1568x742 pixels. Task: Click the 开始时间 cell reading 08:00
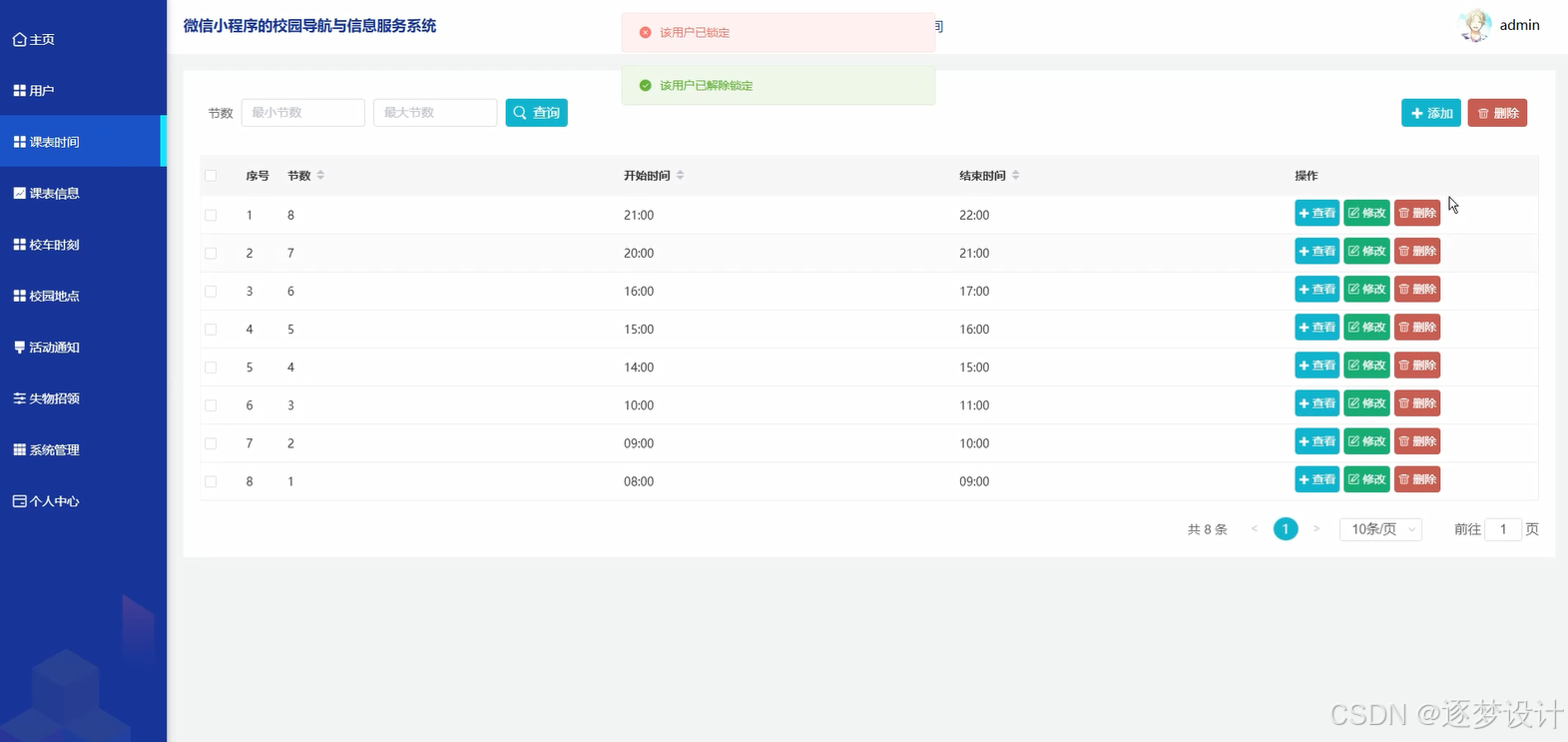(x=639, y=481)
